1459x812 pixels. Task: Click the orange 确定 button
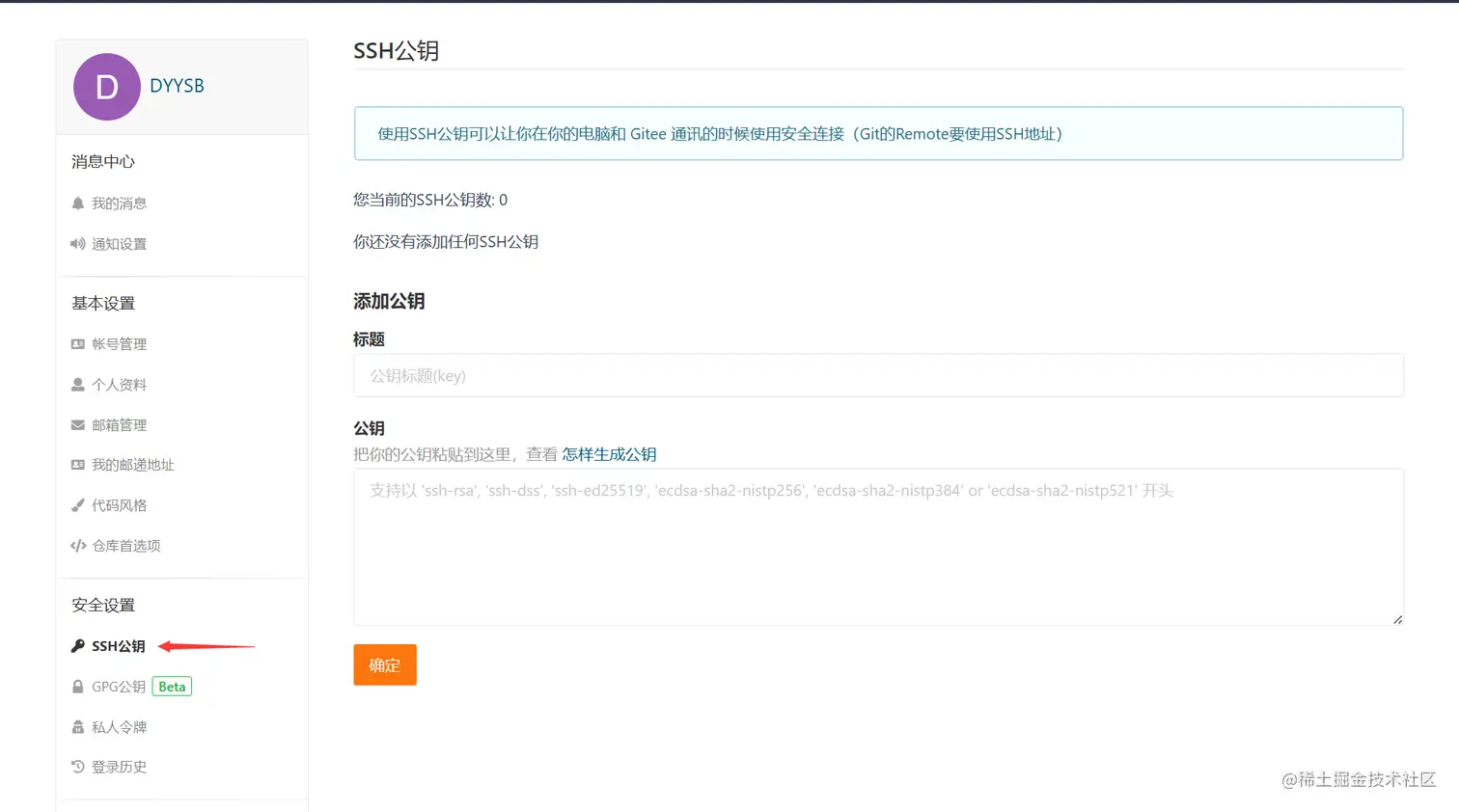pyautogui.click(x=385, y=664)
